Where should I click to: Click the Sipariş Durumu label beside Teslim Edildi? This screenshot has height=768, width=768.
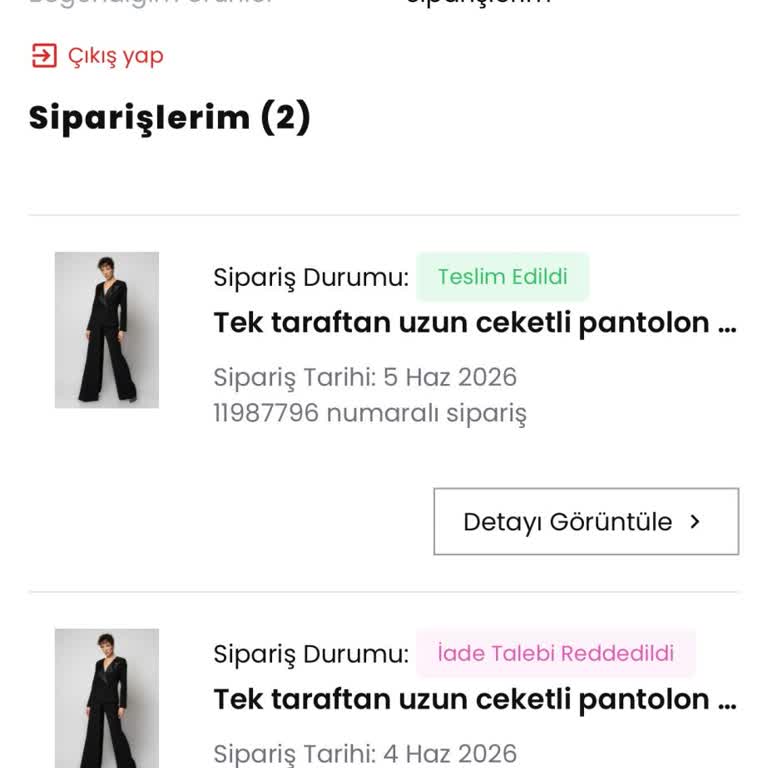click(311, 278)
